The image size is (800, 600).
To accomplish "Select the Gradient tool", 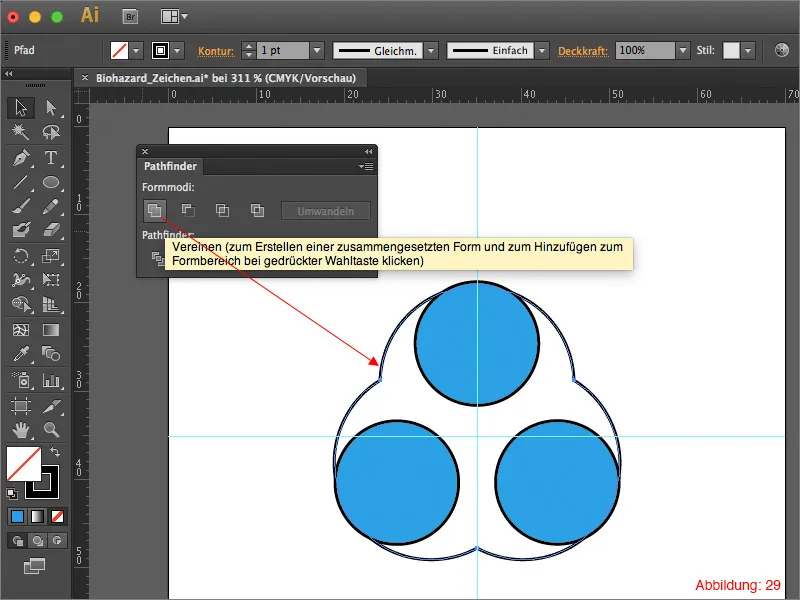I will (x=51, y=330).
